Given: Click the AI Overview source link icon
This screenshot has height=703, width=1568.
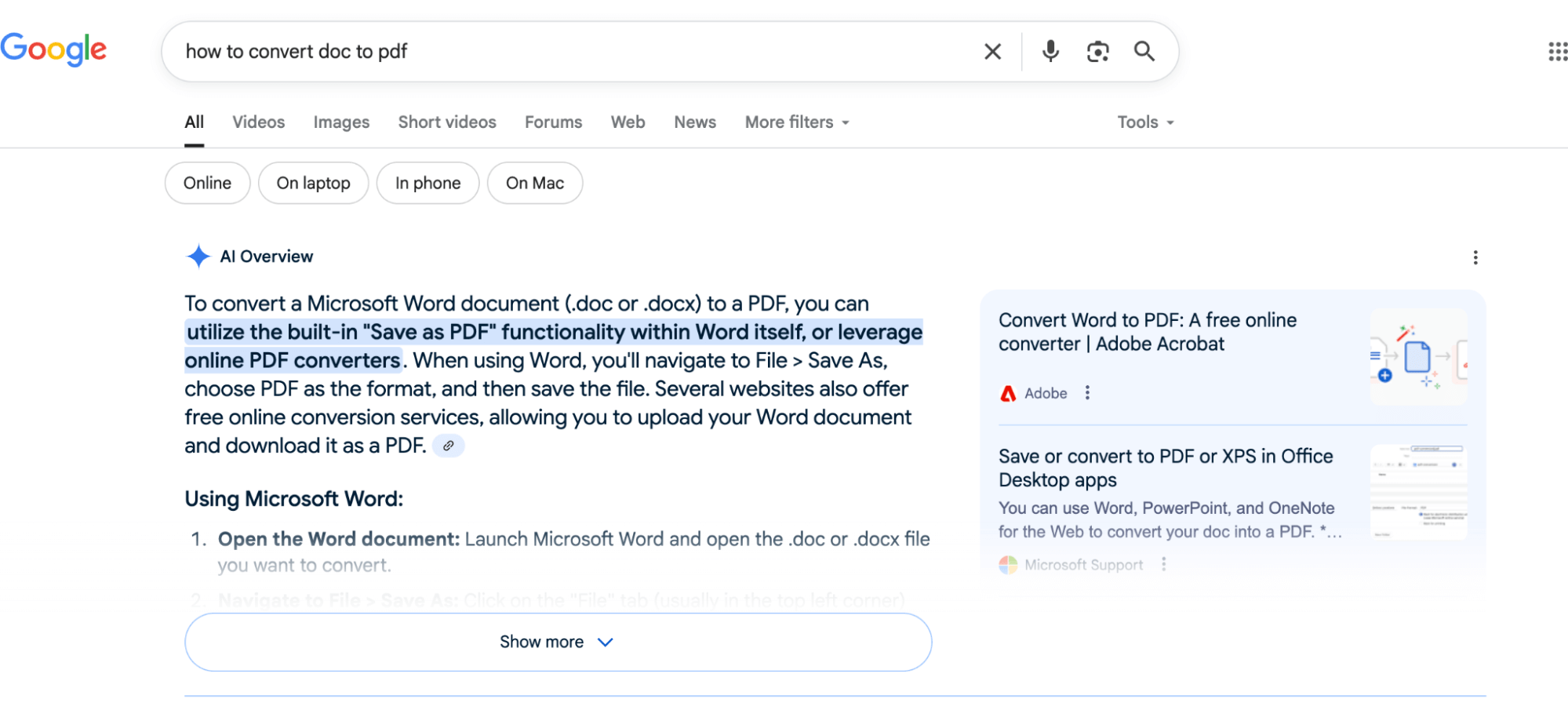Looking at the screenshot, I should (x=448, y=446).
